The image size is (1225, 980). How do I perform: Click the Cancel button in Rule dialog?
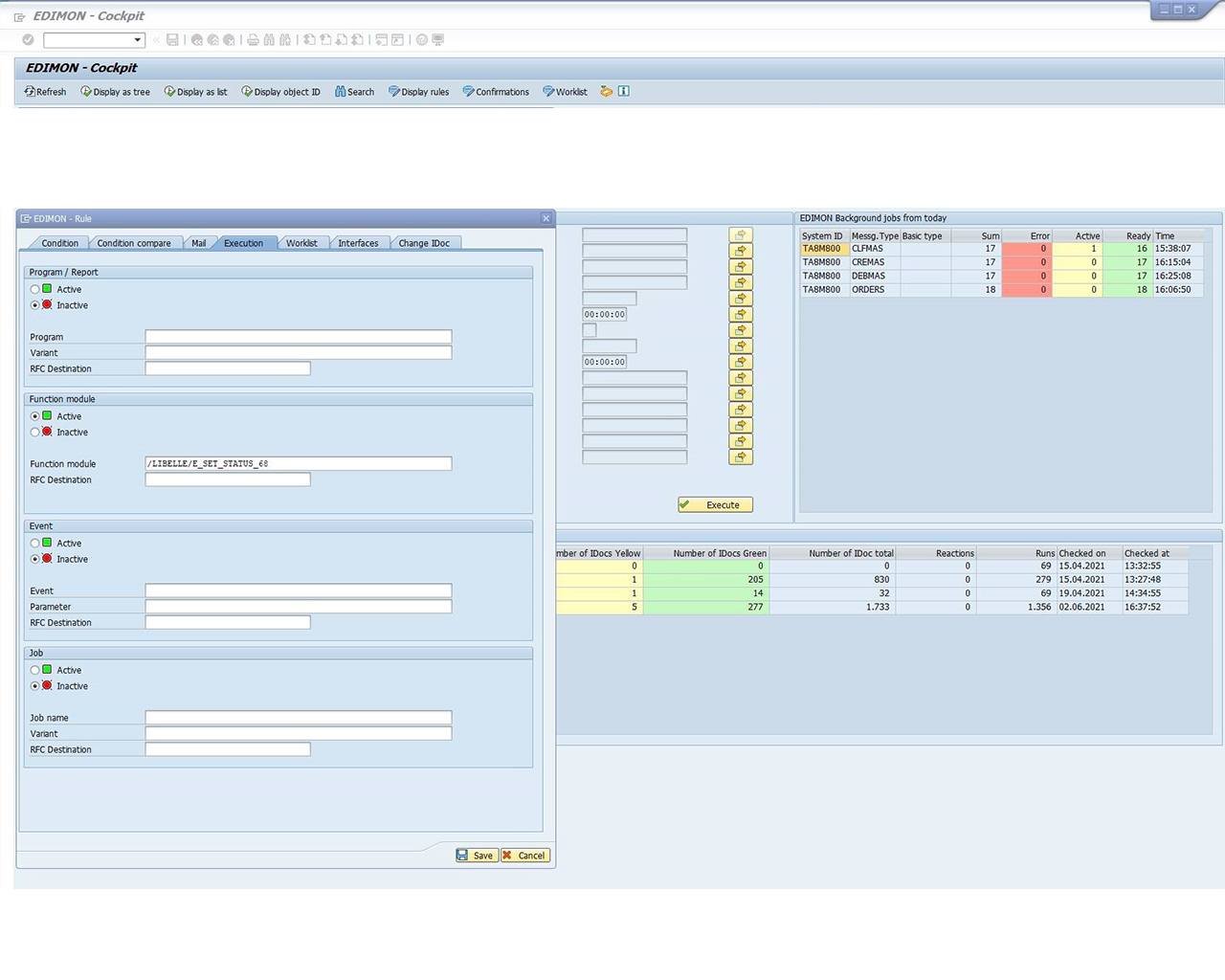pyautogui.click(x=524, y=856)
